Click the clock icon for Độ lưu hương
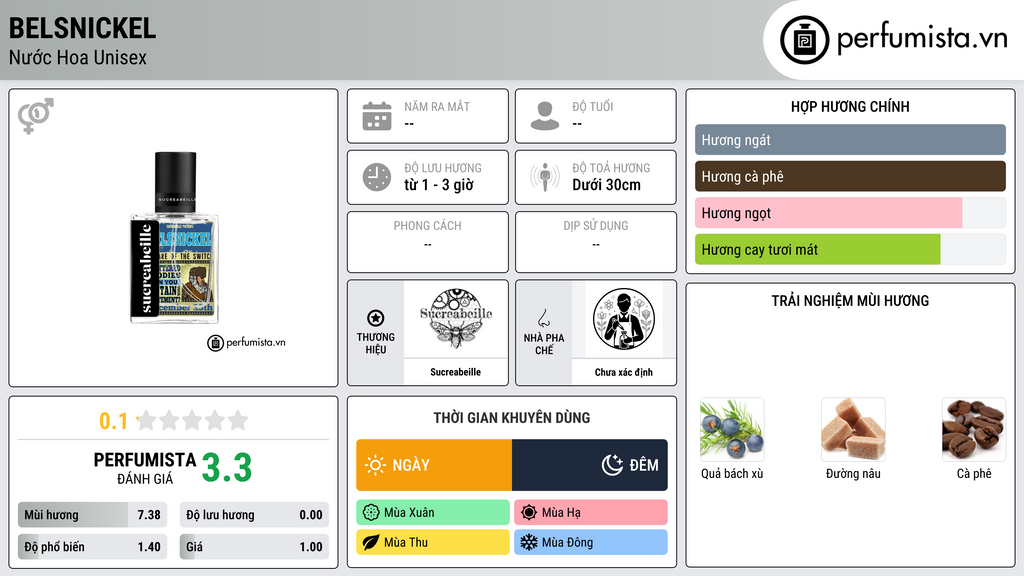The width and height of the screenshot is (1024, 576). click(x=377, y=177)
